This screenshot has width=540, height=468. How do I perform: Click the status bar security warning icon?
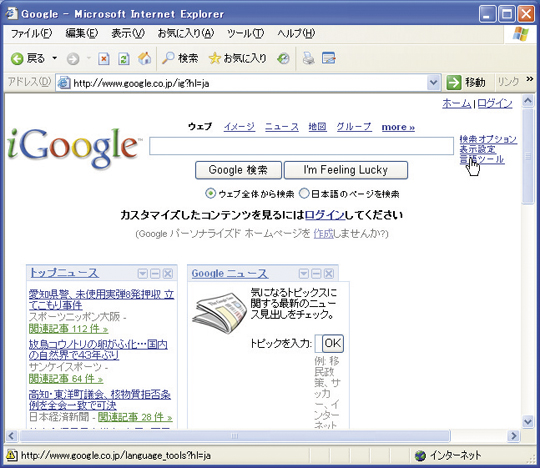click(x=11, y=455)
